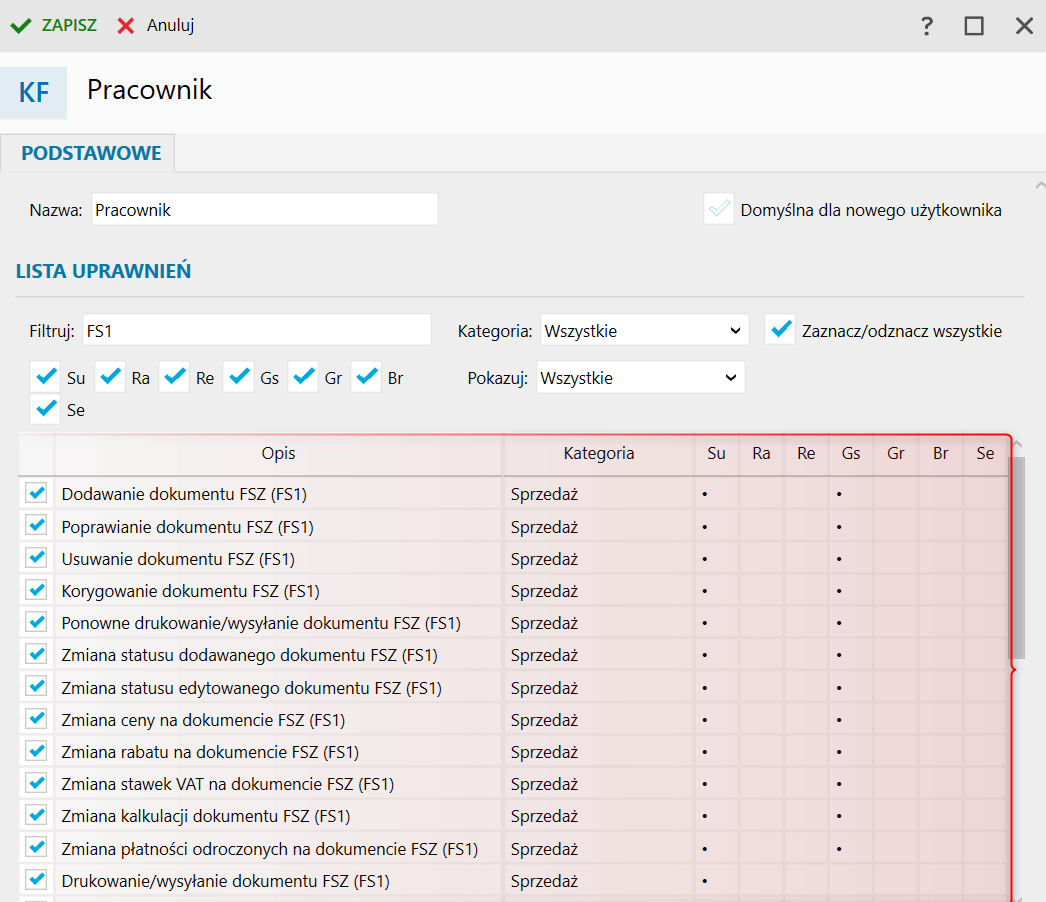Uncheck the Su filter checkbox

click(x=45, y=377)
